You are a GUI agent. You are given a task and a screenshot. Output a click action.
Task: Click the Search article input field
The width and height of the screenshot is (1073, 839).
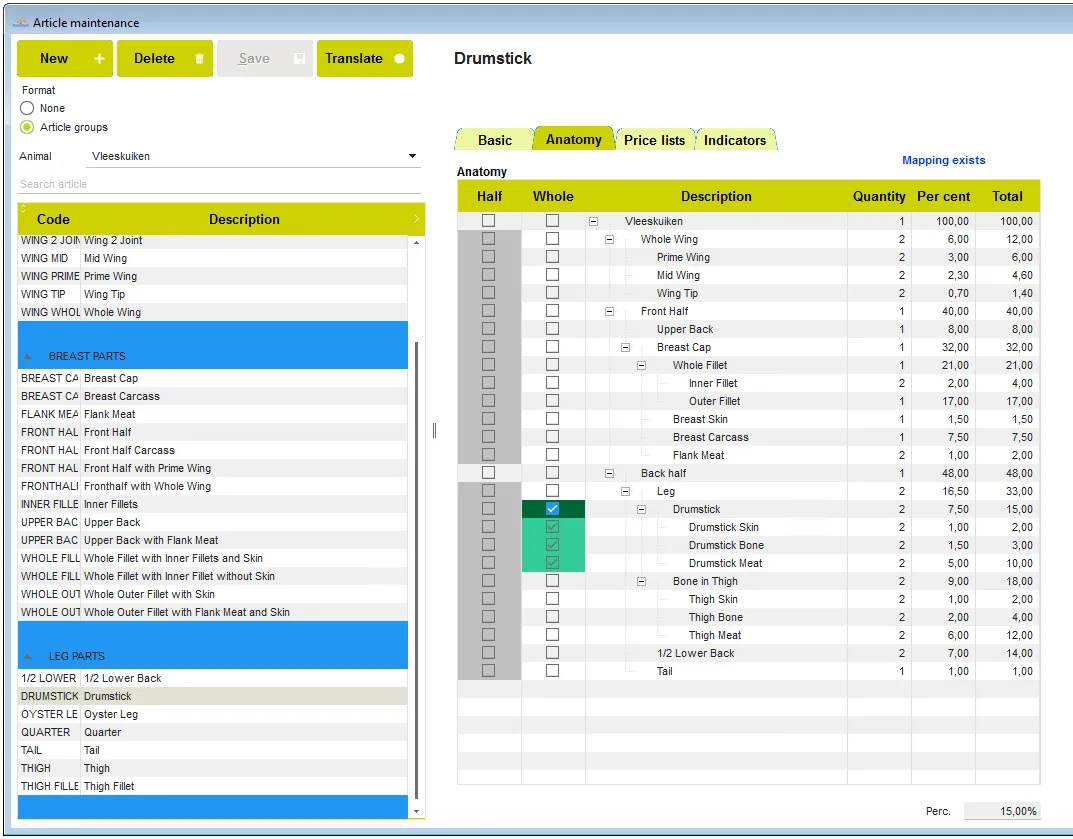point(218,184)
